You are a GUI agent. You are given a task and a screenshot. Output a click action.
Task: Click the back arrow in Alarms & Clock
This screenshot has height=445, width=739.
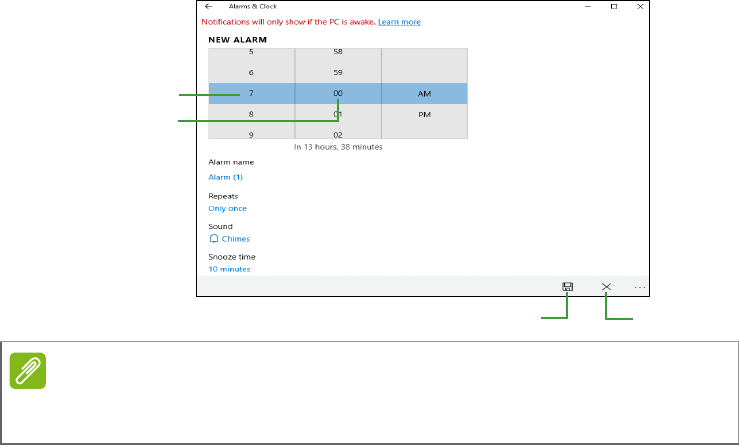pyautogui.click(x=208, y=7)
